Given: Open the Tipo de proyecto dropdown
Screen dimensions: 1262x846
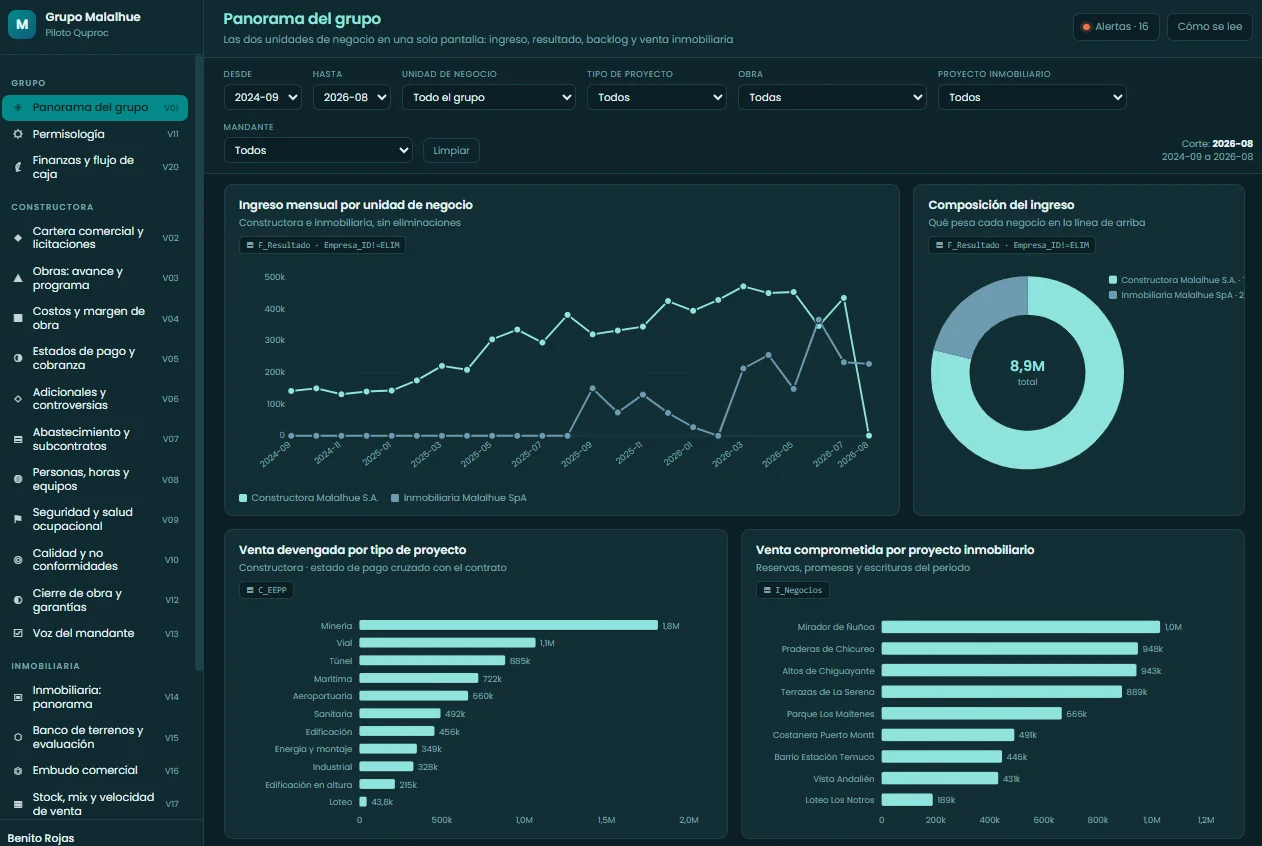Looking at the screenshot, I should 657,97.
